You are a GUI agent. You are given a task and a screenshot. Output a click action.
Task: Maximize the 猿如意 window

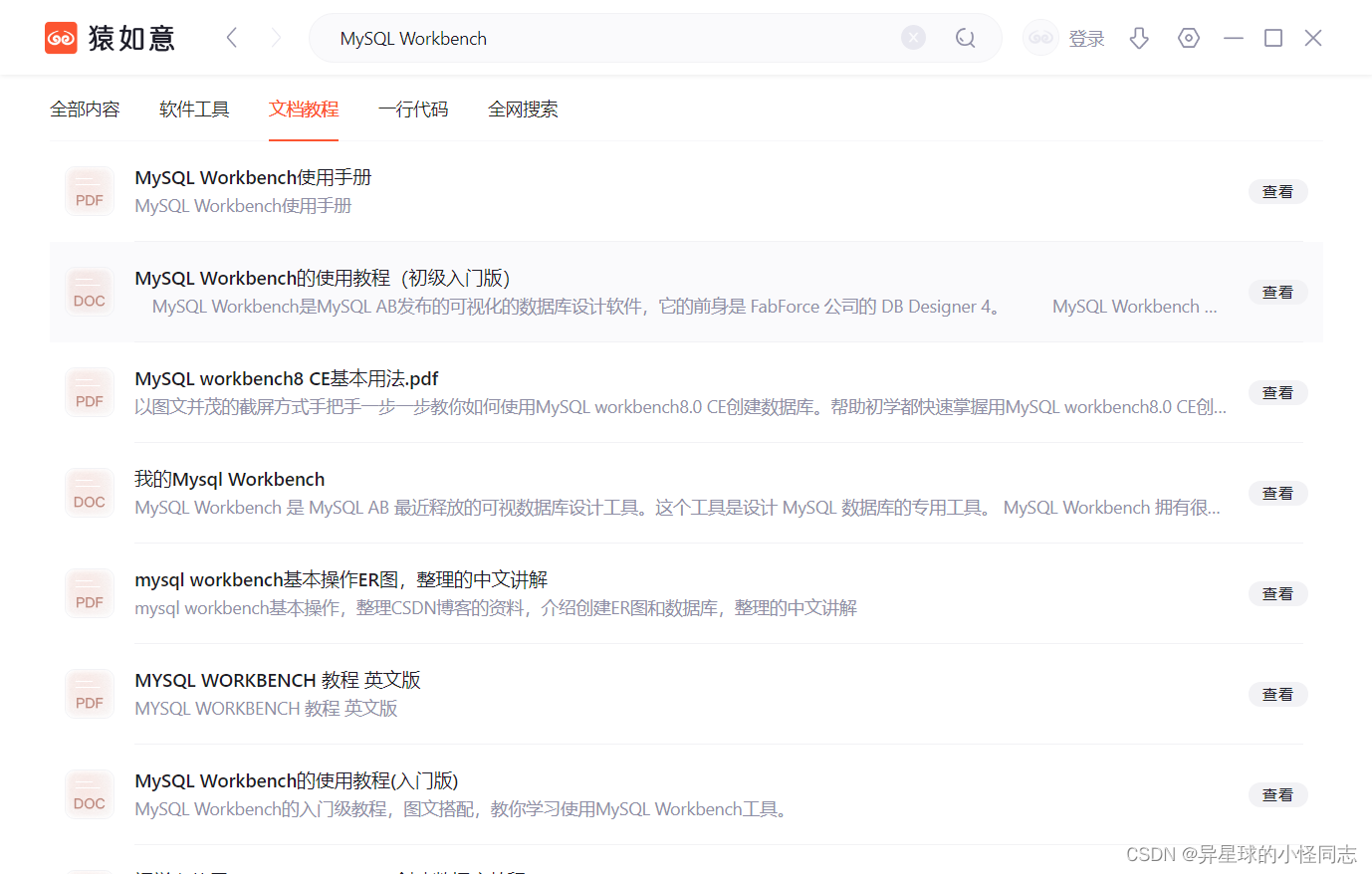pyautogui.click(x=1273, y=38)
